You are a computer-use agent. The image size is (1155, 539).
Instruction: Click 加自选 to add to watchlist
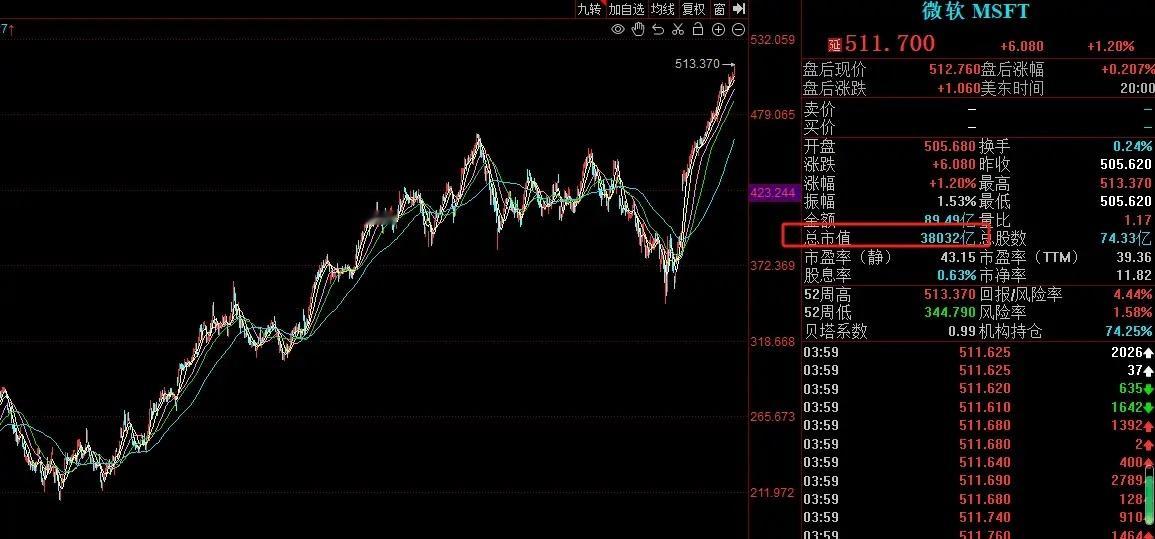[625, 9]
